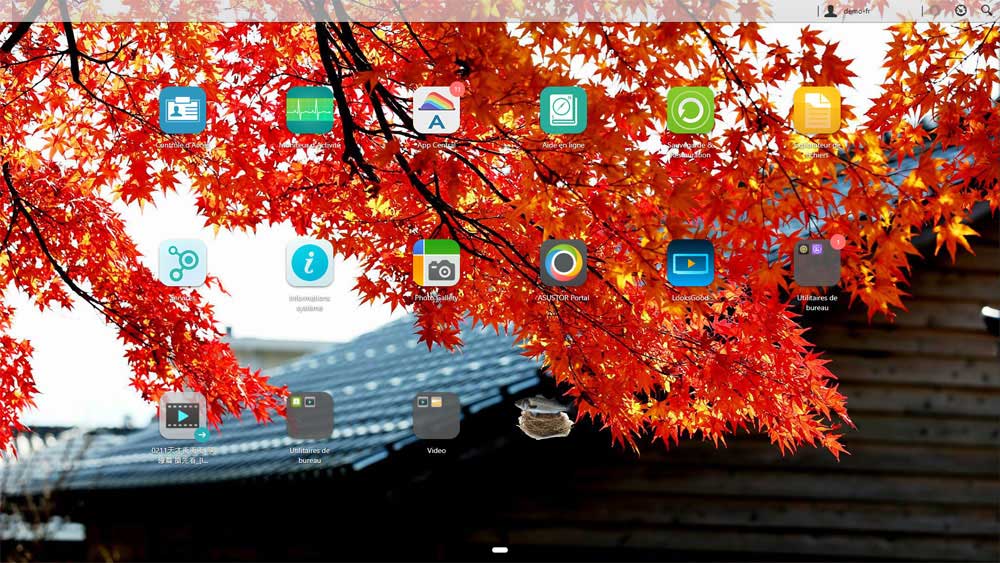
Task: Open the Contrôle d'Accès app
Action: coord(183,111)
